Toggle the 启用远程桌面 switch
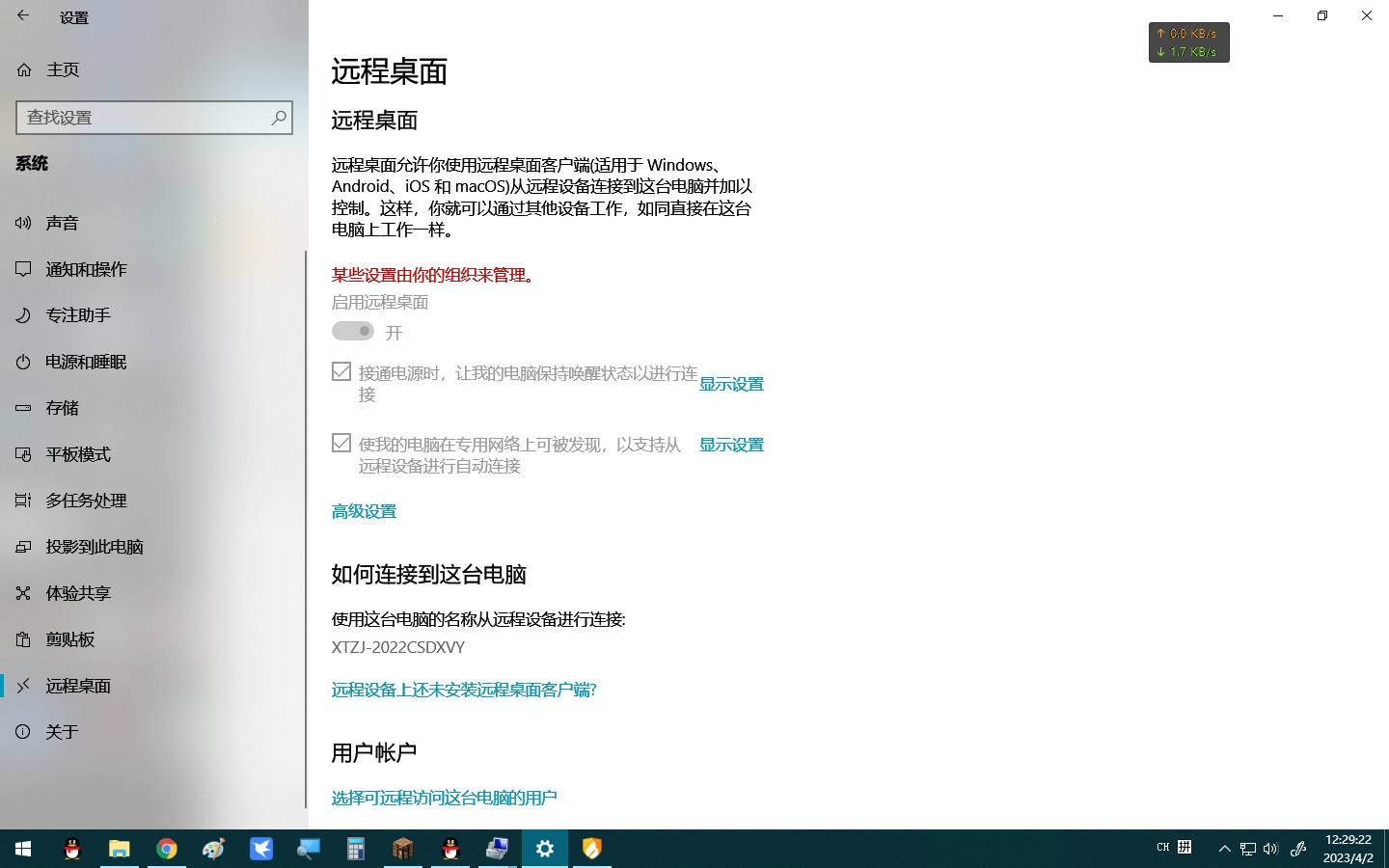Screen dimensions: 1389x868 pyautogui.click(x=353, y=331)
